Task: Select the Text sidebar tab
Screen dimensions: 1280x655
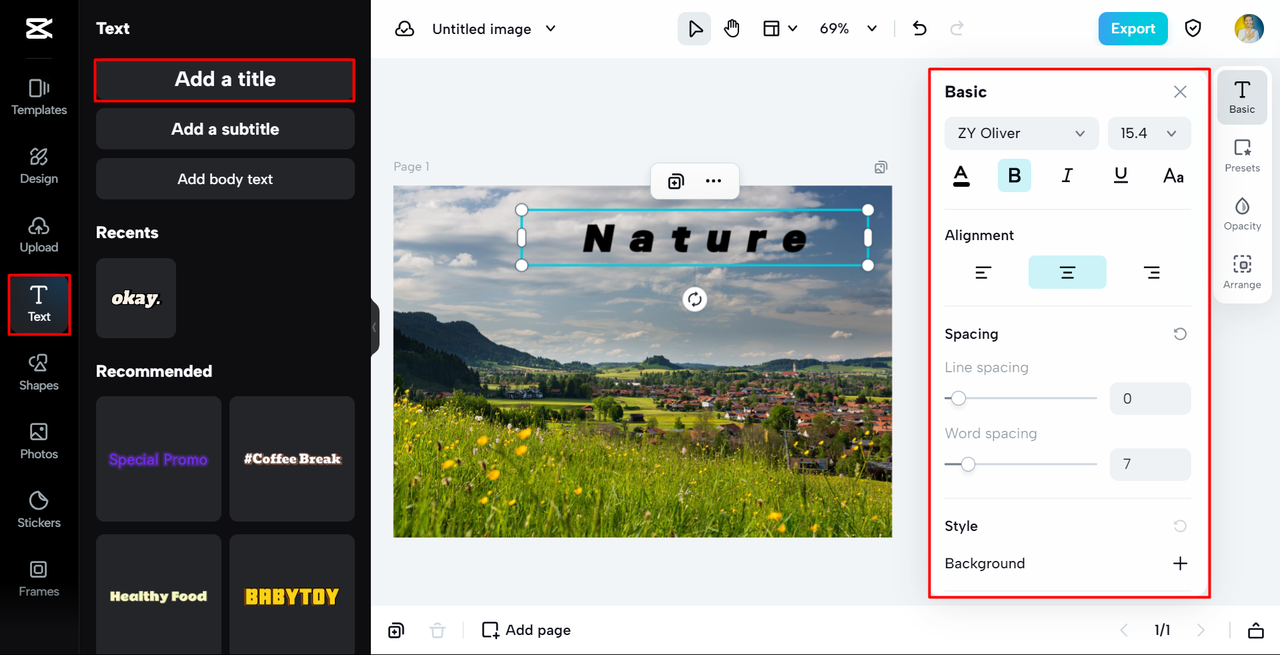Action: click(39, 304)
